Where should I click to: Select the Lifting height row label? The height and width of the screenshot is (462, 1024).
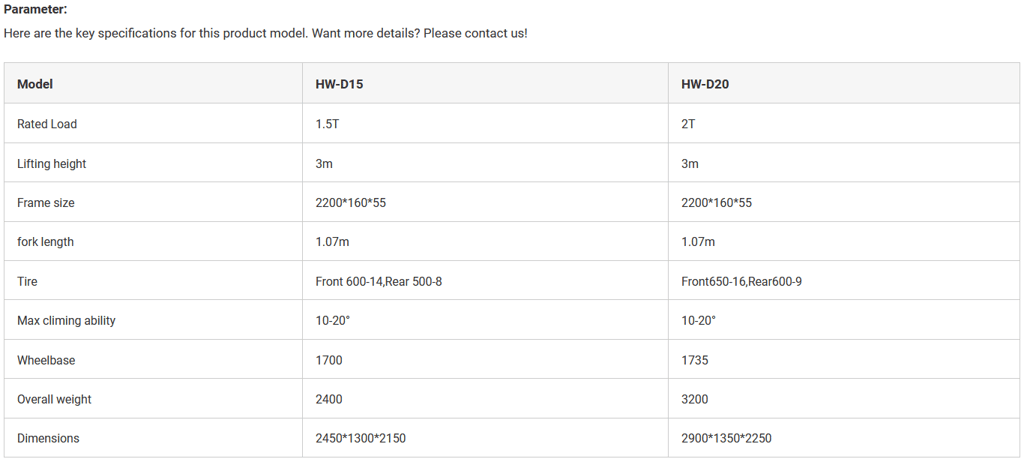coord(52,163)
